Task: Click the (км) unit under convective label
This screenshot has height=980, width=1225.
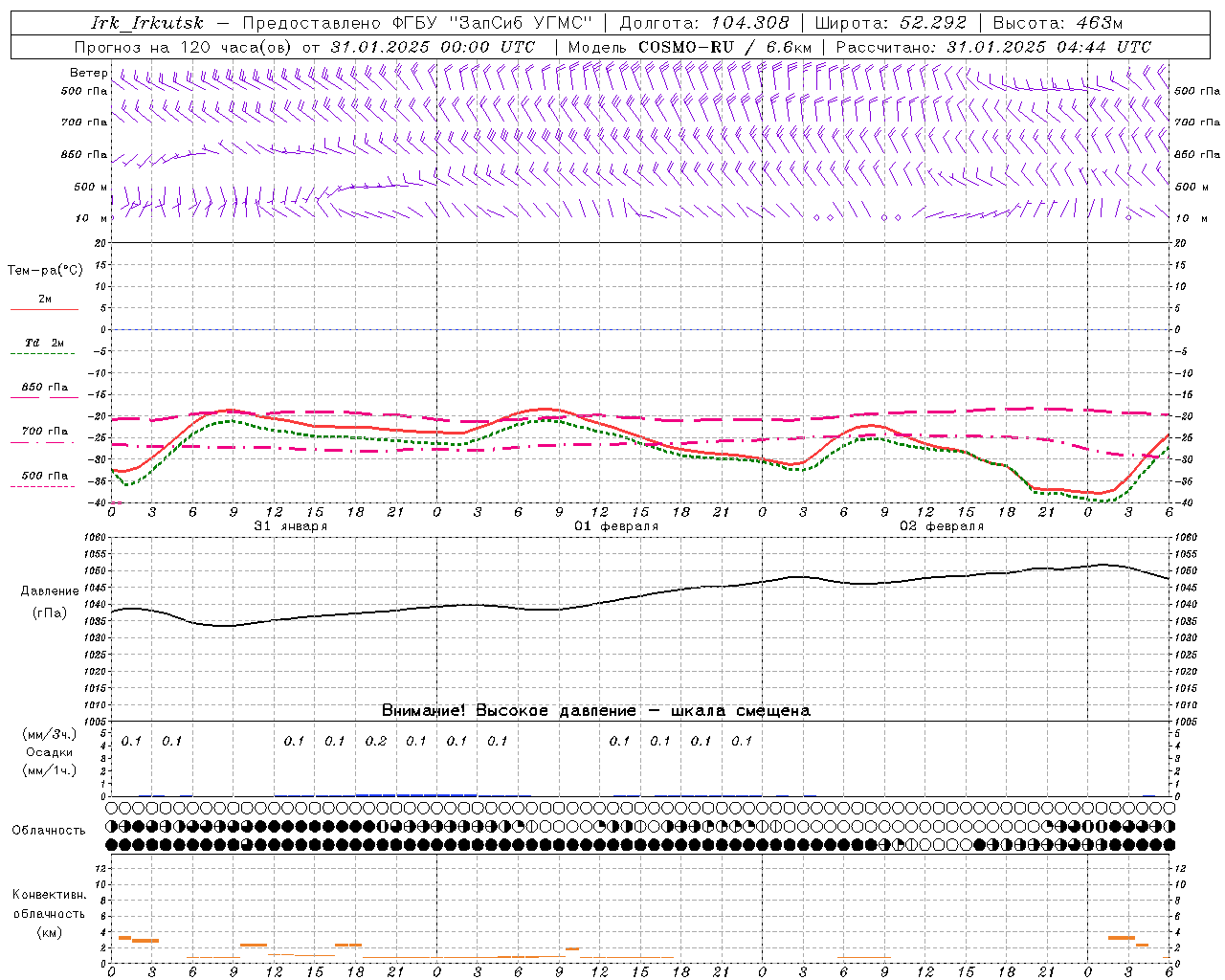Action: click(x=50, y=932)
